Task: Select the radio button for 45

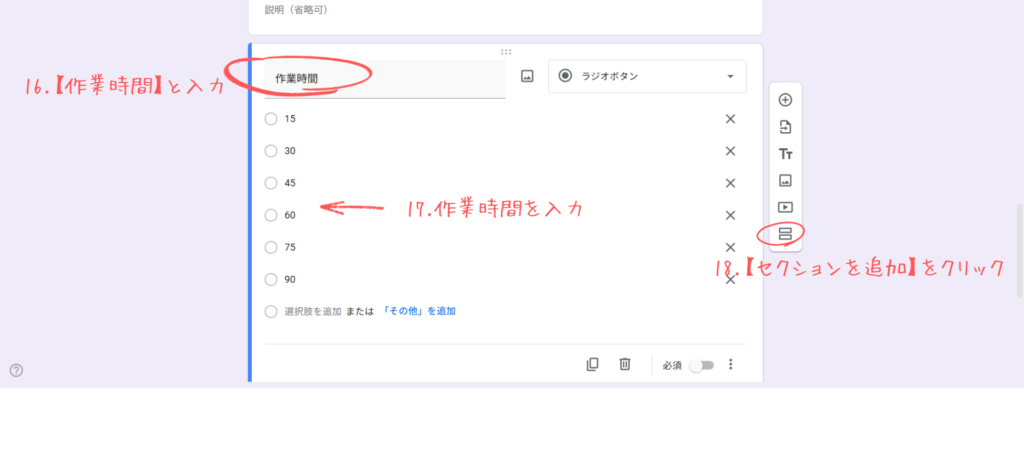Action: pos(271,183)
